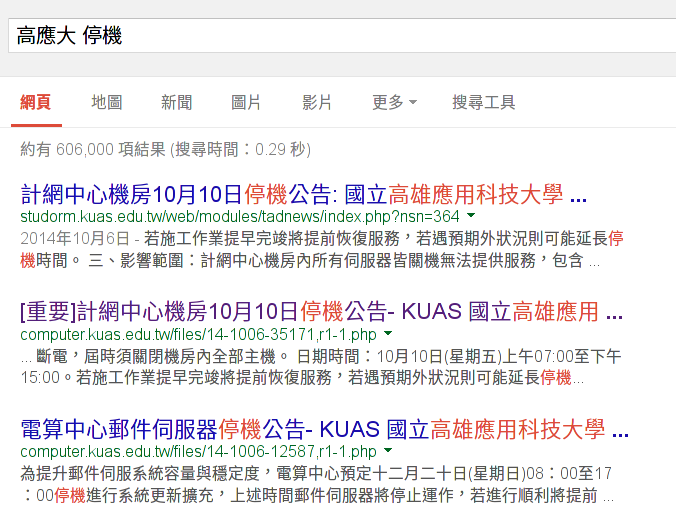Click the 2014年10月6日 snippet date
This screenshot has height=526, width=676.
click(75, 238)
